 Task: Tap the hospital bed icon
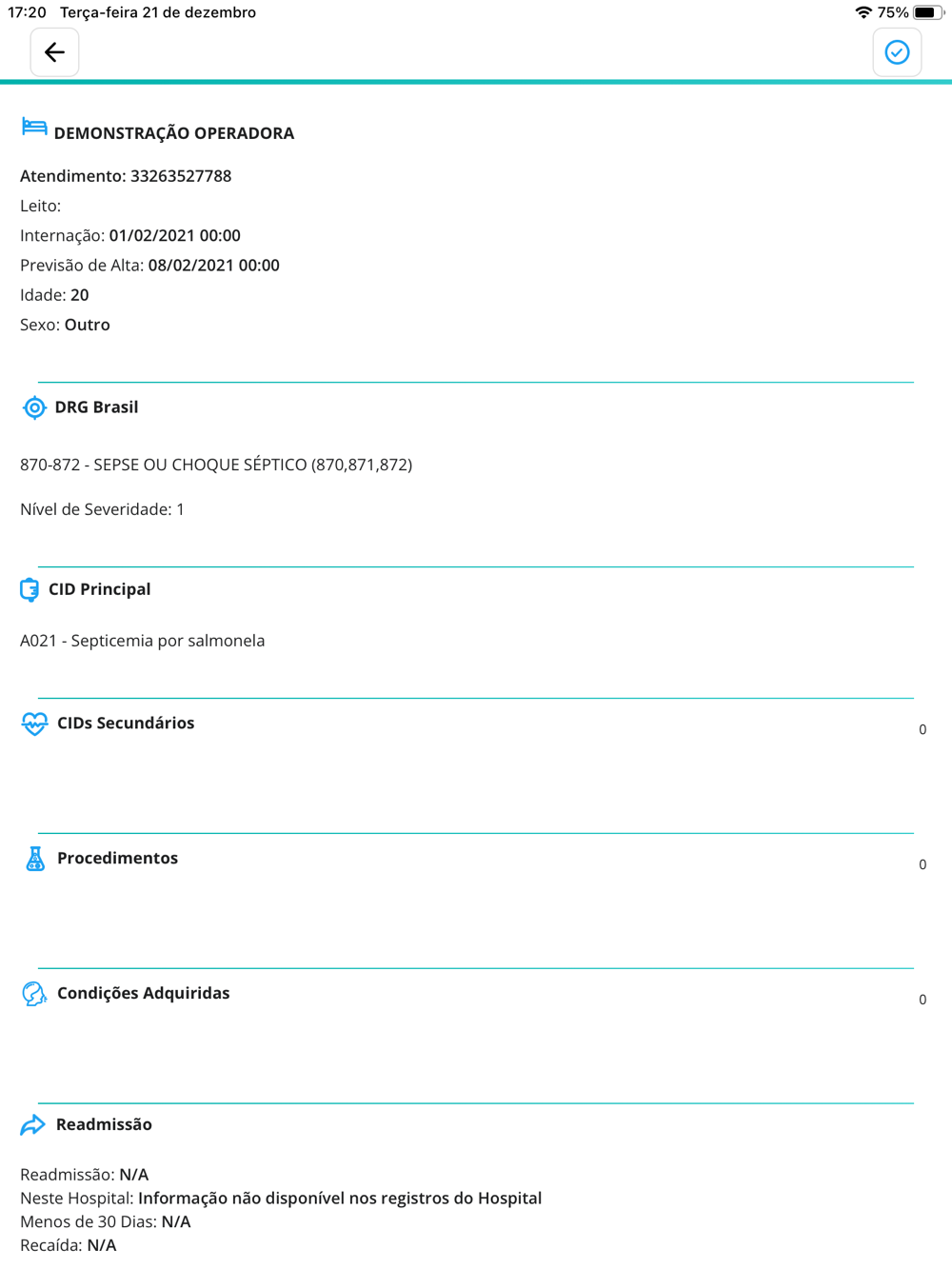tap(34, 128)
